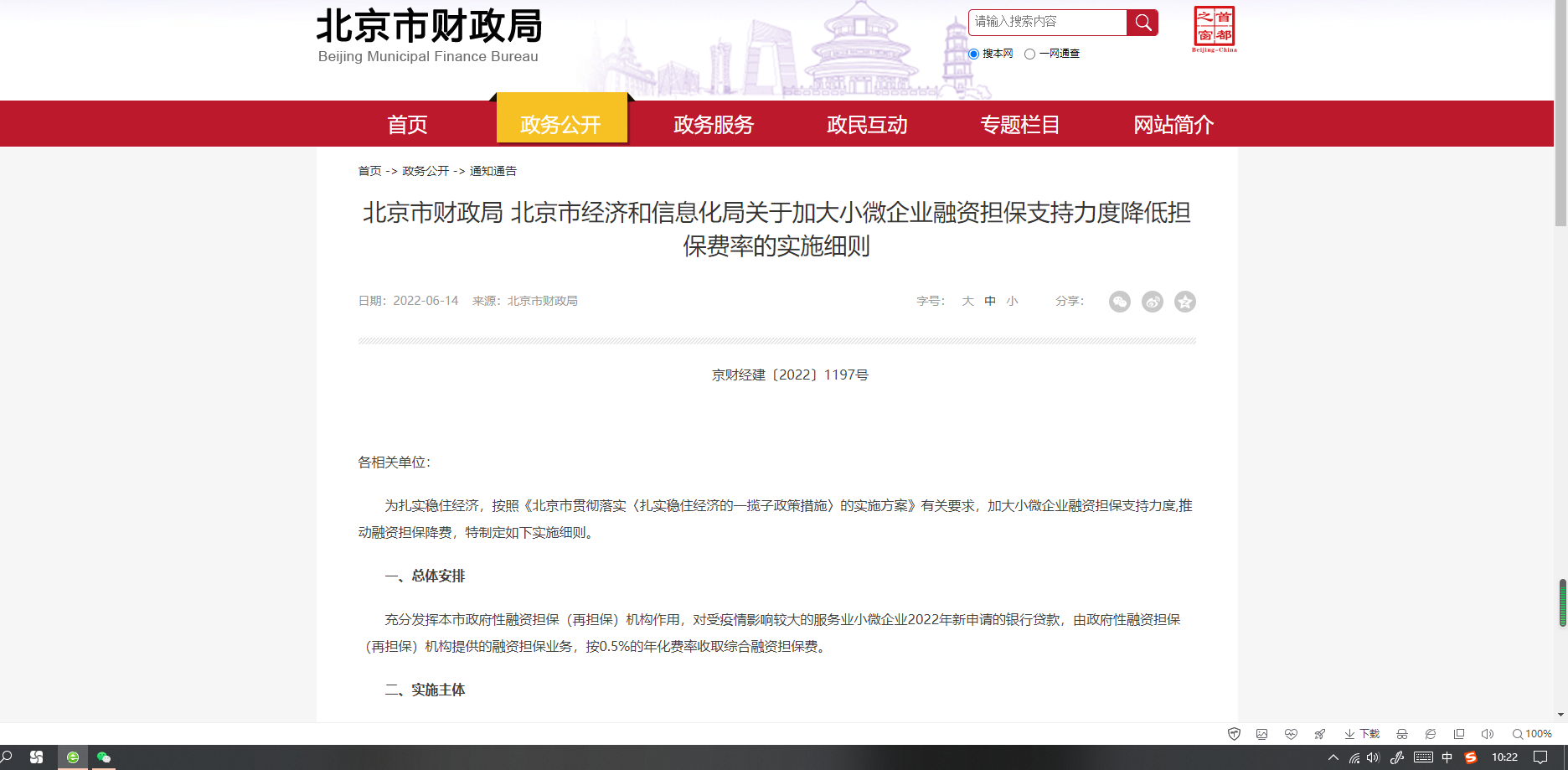Screen dimensions: 1568x770
Task: Toggle the incognito glasses icon
Action: coord(1402,734)
